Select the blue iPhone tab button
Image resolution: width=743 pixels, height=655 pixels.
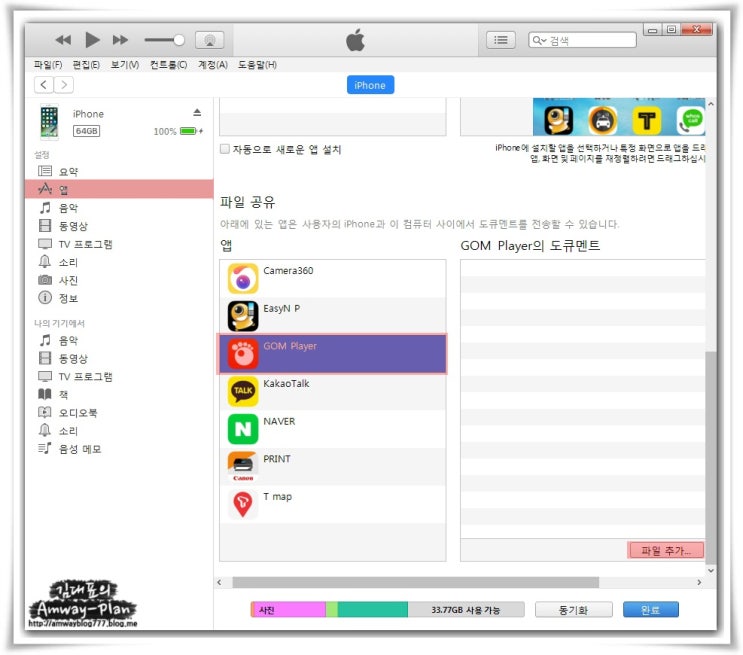click(x=370, y=85)
